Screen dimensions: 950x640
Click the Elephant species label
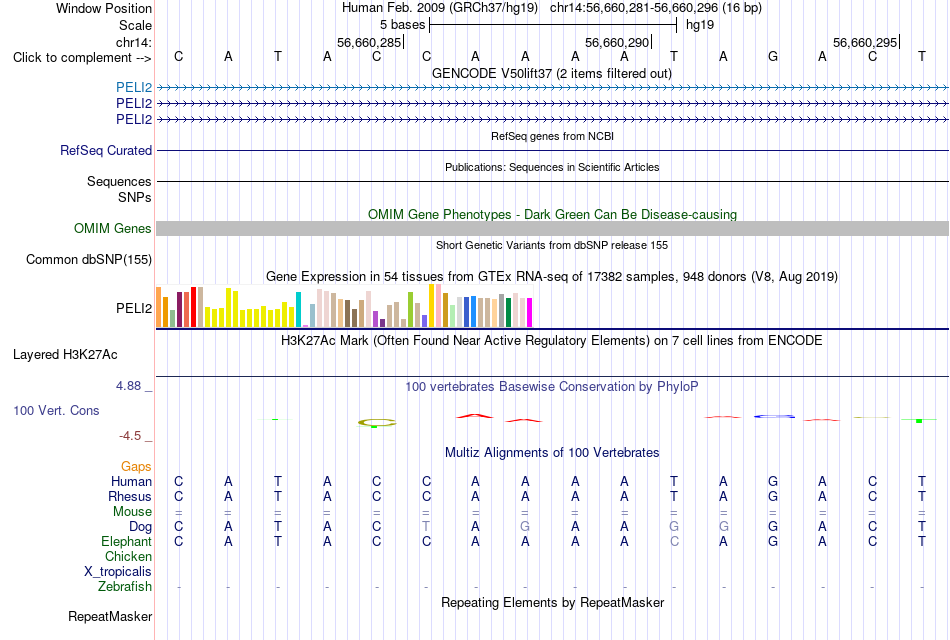point(126,541)
